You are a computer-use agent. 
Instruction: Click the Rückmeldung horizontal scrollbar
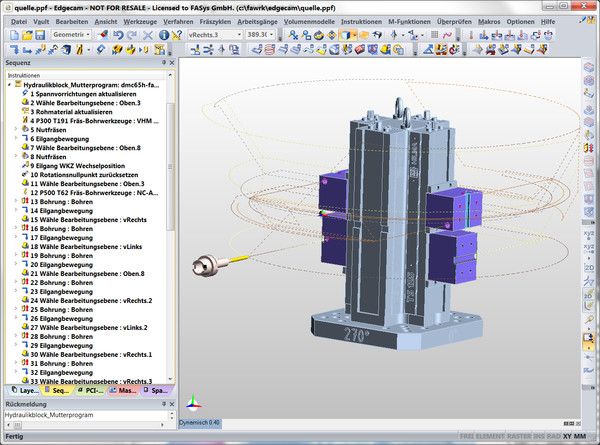tap(85, 425)
